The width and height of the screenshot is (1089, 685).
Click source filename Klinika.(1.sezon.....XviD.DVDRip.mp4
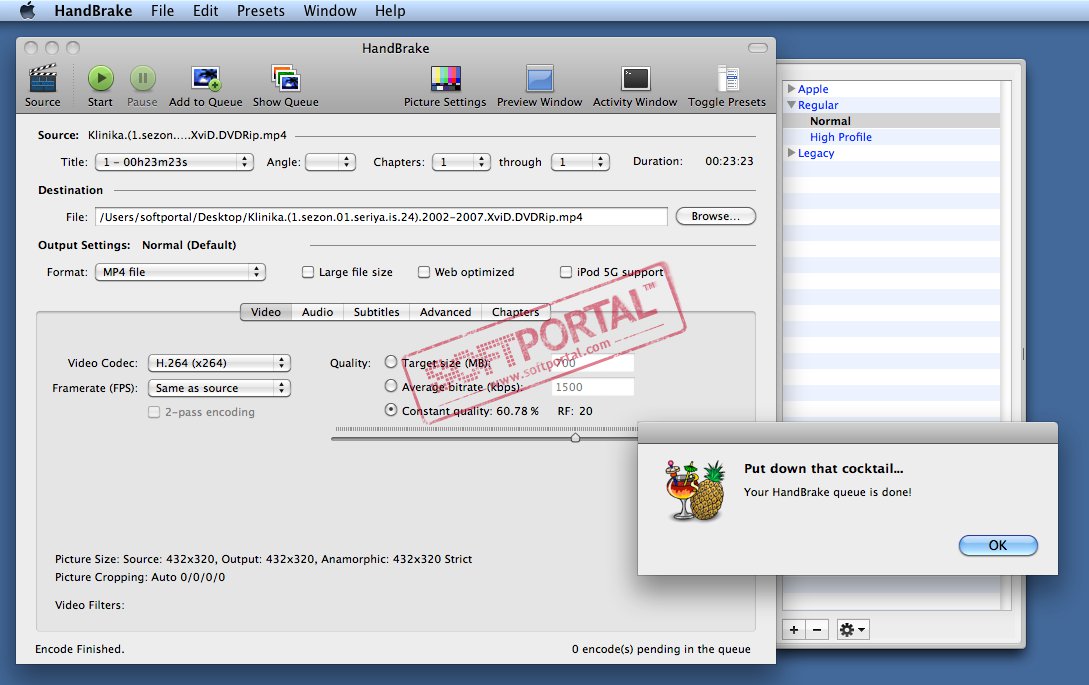(x=188, y=135)
